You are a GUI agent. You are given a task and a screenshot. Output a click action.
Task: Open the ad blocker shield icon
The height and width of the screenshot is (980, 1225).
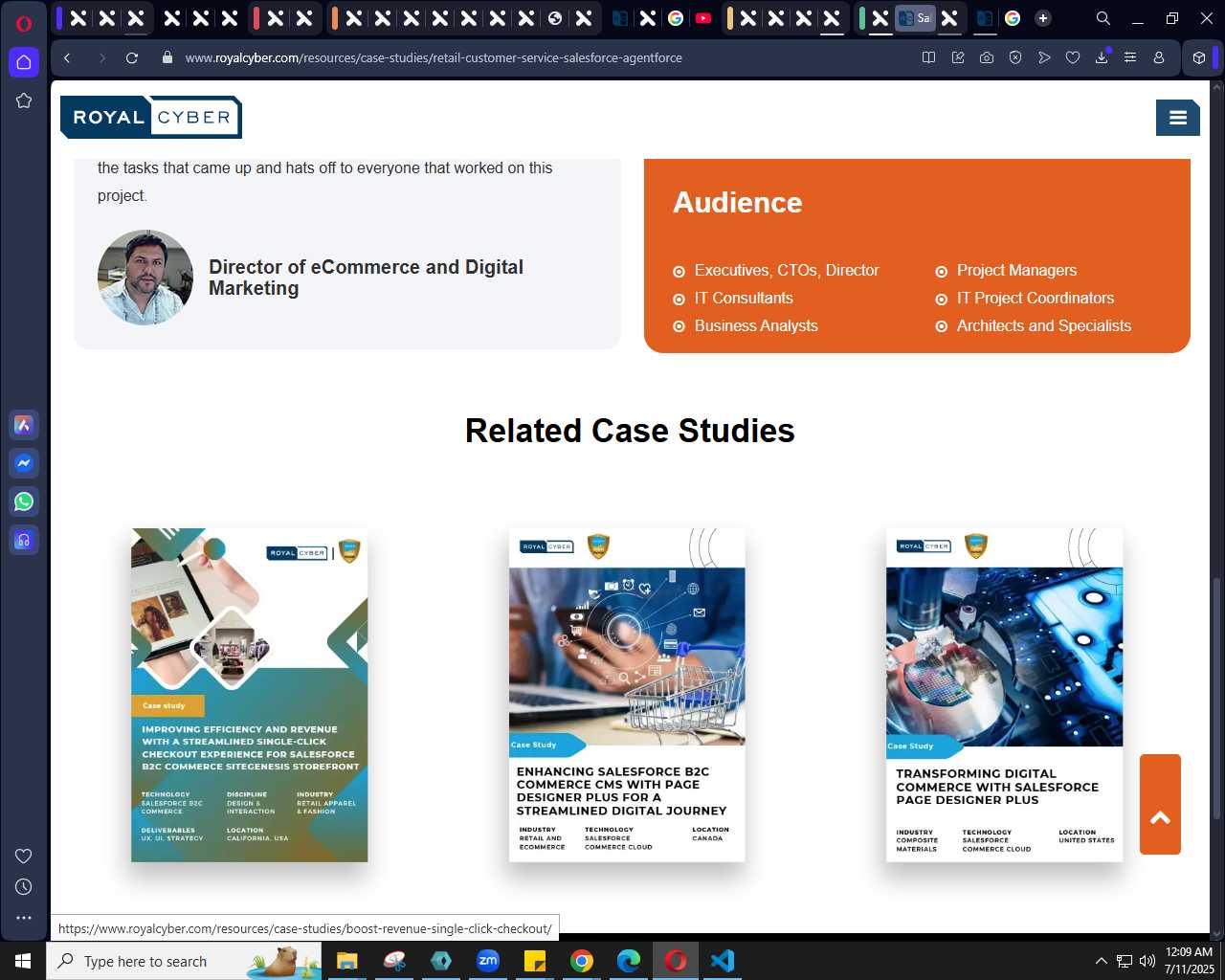click(1015, 57)
